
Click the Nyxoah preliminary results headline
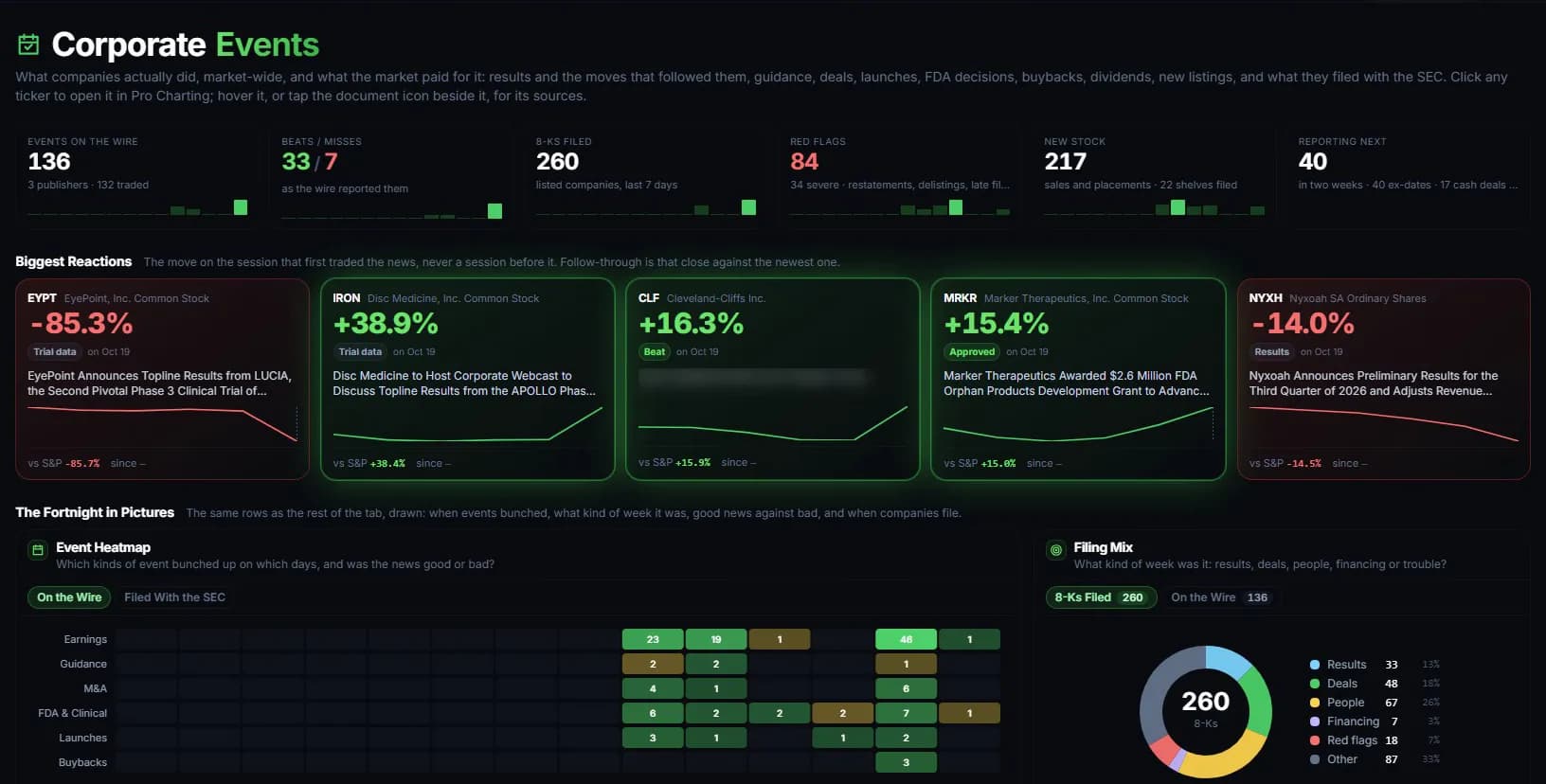point(1374,383)
